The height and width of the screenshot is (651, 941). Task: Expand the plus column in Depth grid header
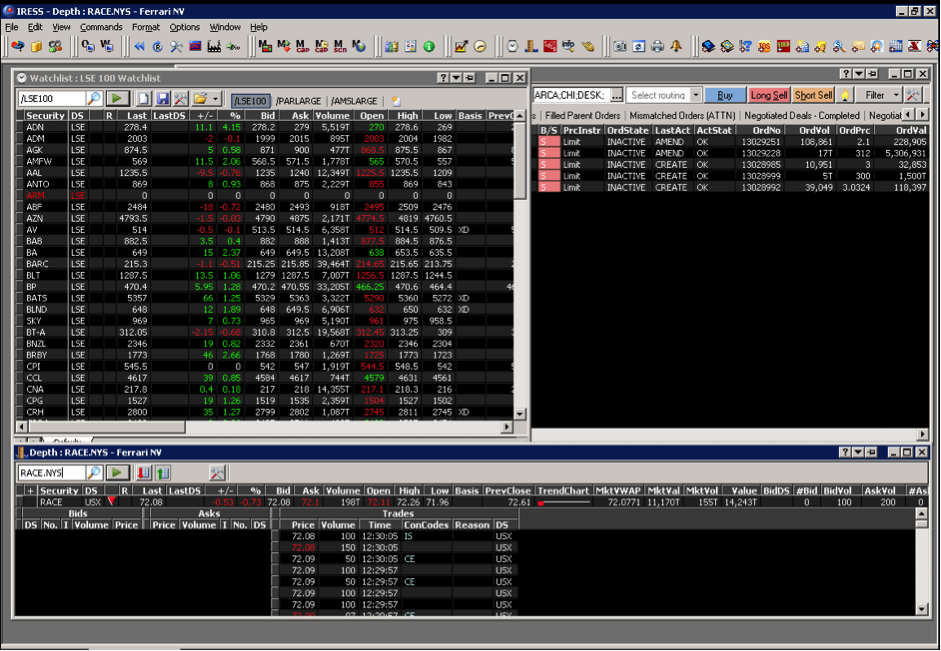point(31,491)
